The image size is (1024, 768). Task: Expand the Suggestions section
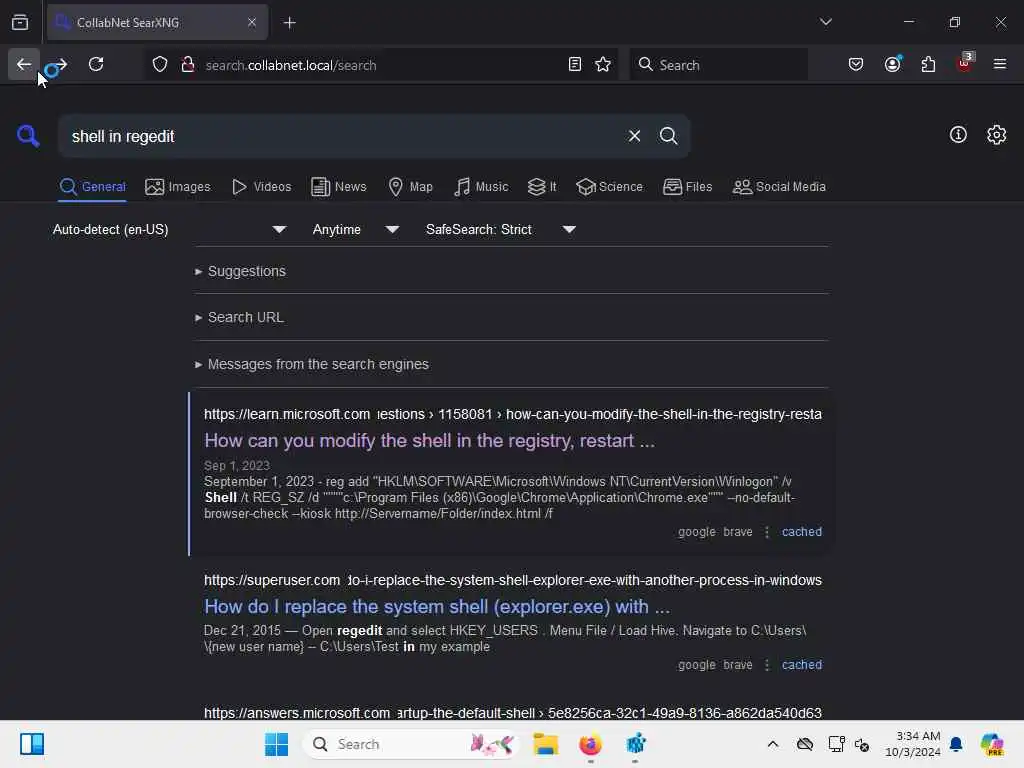click(240, 272)
